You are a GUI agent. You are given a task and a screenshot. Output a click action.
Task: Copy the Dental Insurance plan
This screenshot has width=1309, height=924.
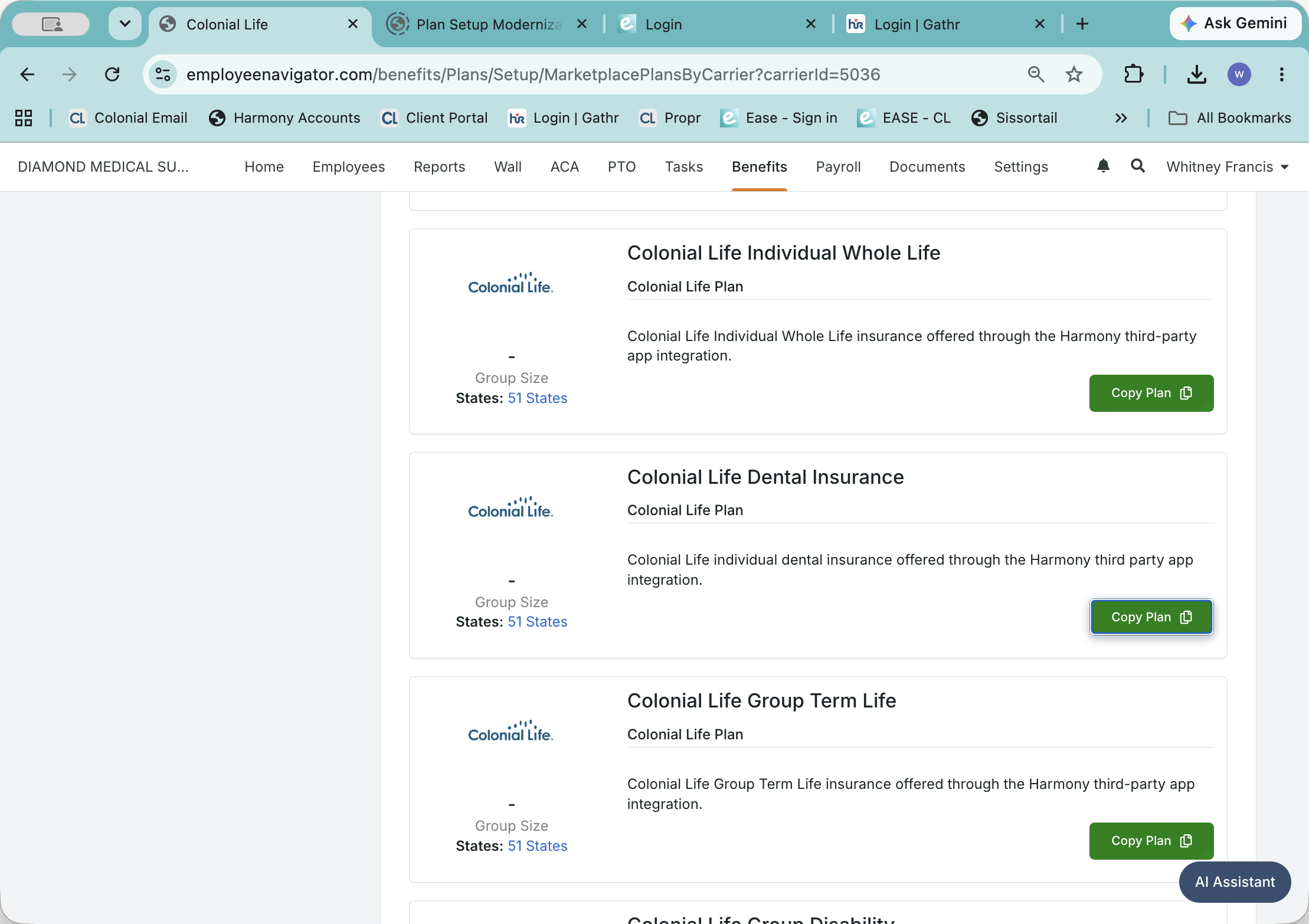click(1151, 617)
